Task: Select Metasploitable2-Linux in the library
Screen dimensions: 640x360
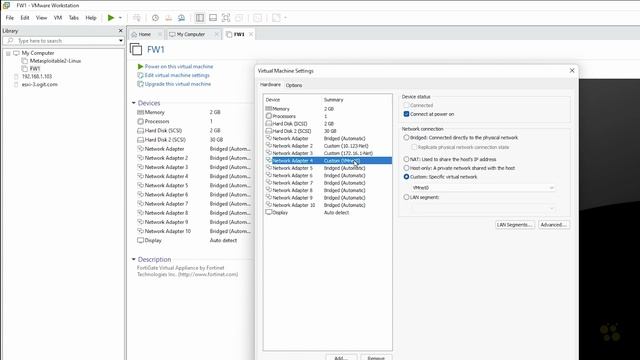Action: click(x=55, y=61)
